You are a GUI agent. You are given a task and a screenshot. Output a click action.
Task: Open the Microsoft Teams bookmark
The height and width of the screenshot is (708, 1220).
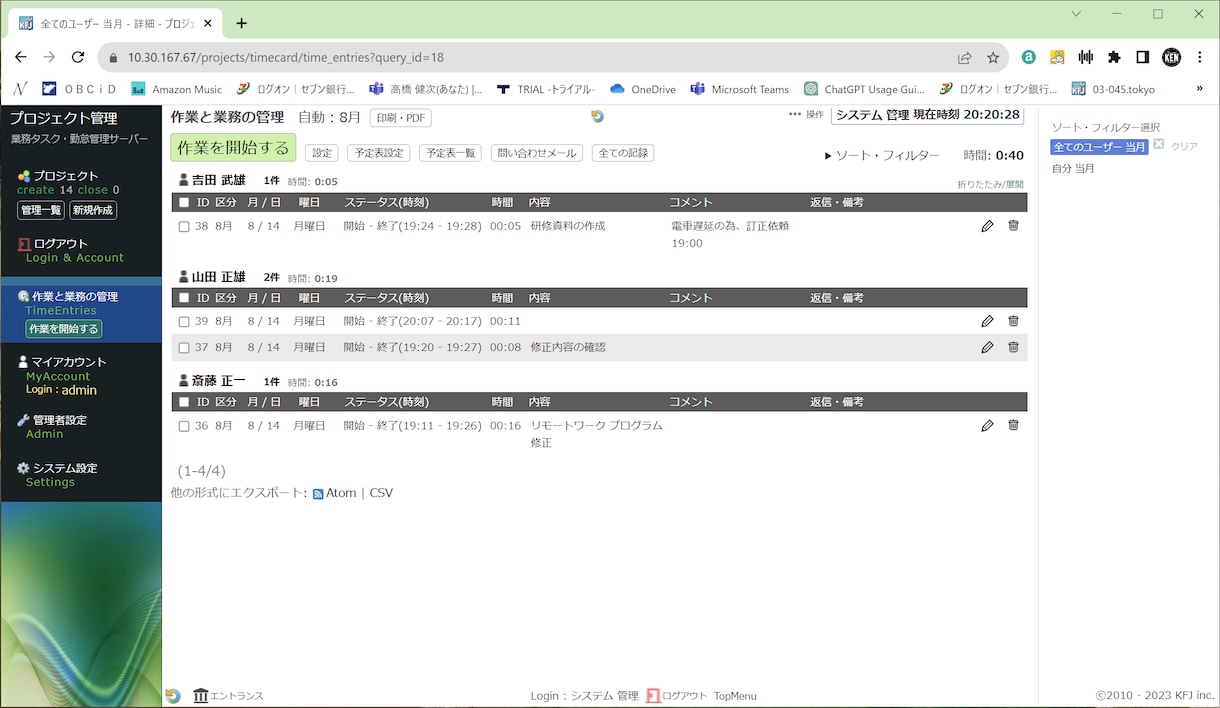coord(740,89)
